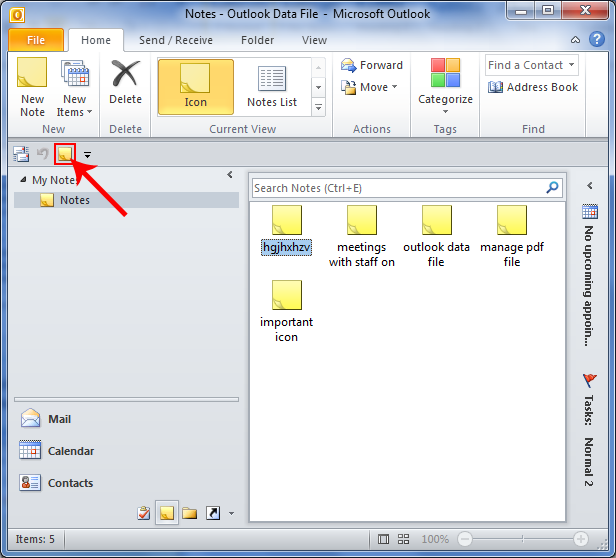616x558 pixels.
Task: Switch to the View tab
Action: click(x=314, y=40)
